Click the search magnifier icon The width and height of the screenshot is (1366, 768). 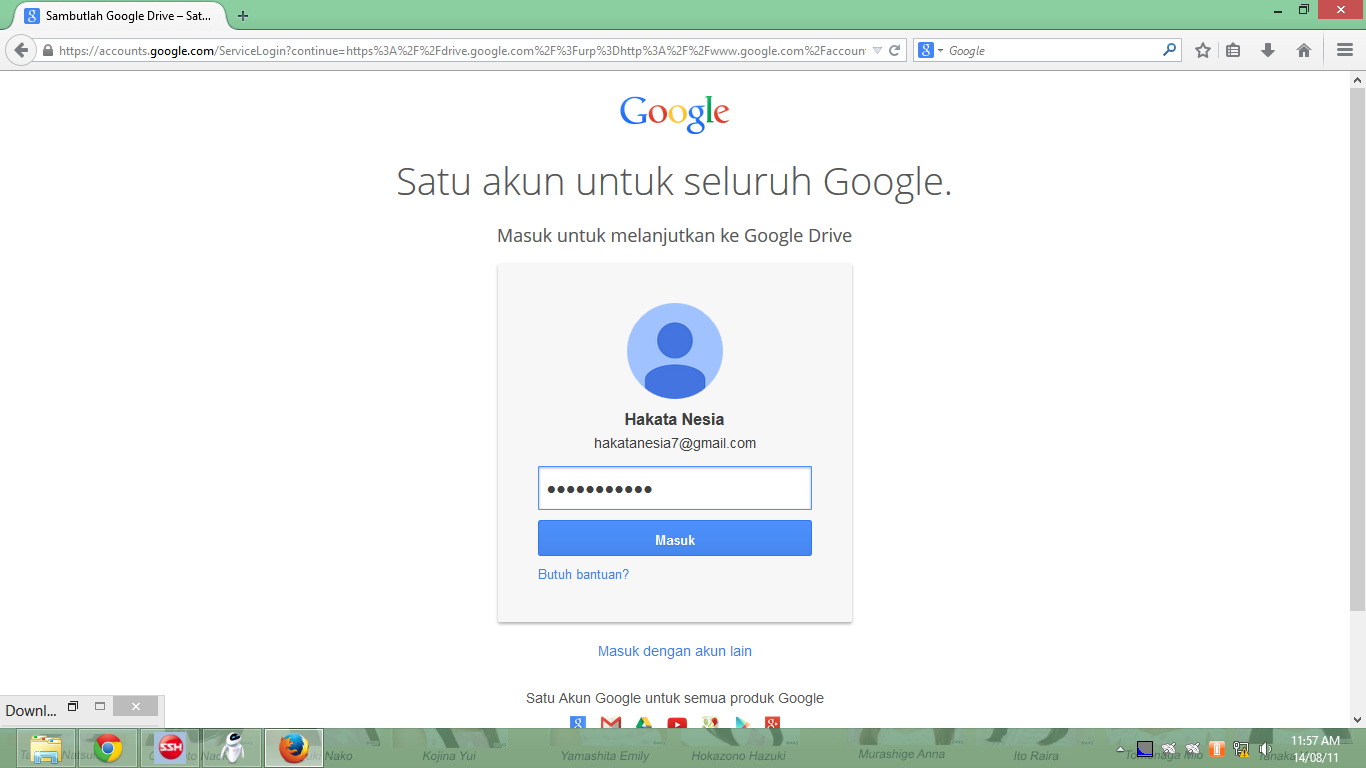1169,50
